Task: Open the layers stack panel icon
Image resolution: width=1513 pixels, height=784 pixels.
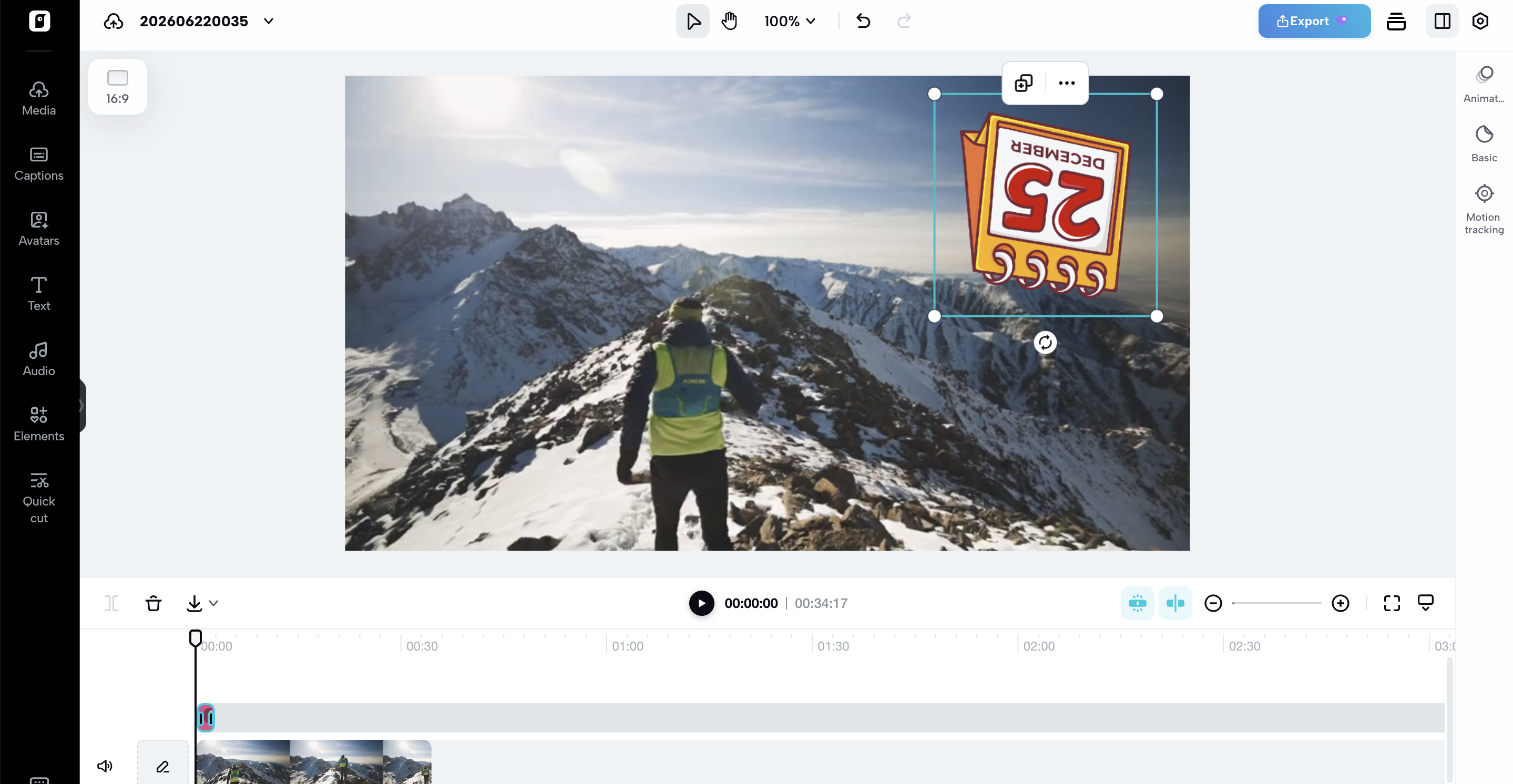Action: (x=1396, y=21)
